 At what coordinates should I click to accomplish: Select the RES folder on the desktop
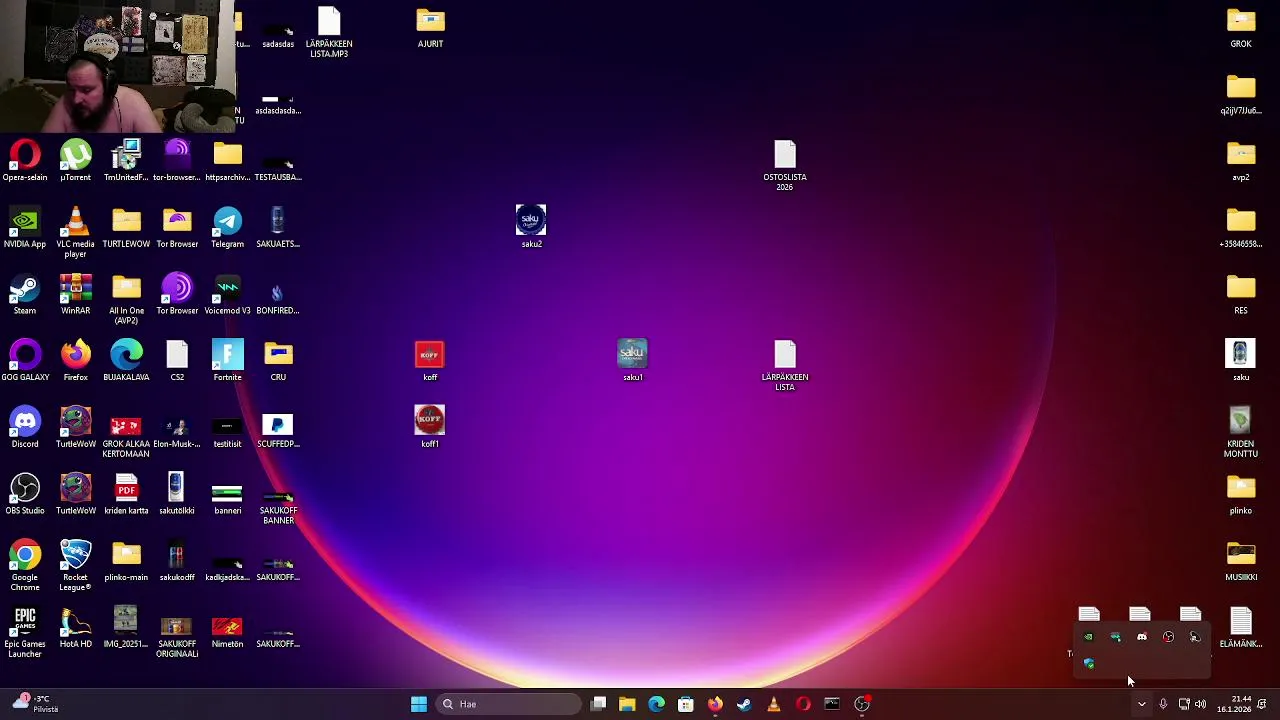1241,295
